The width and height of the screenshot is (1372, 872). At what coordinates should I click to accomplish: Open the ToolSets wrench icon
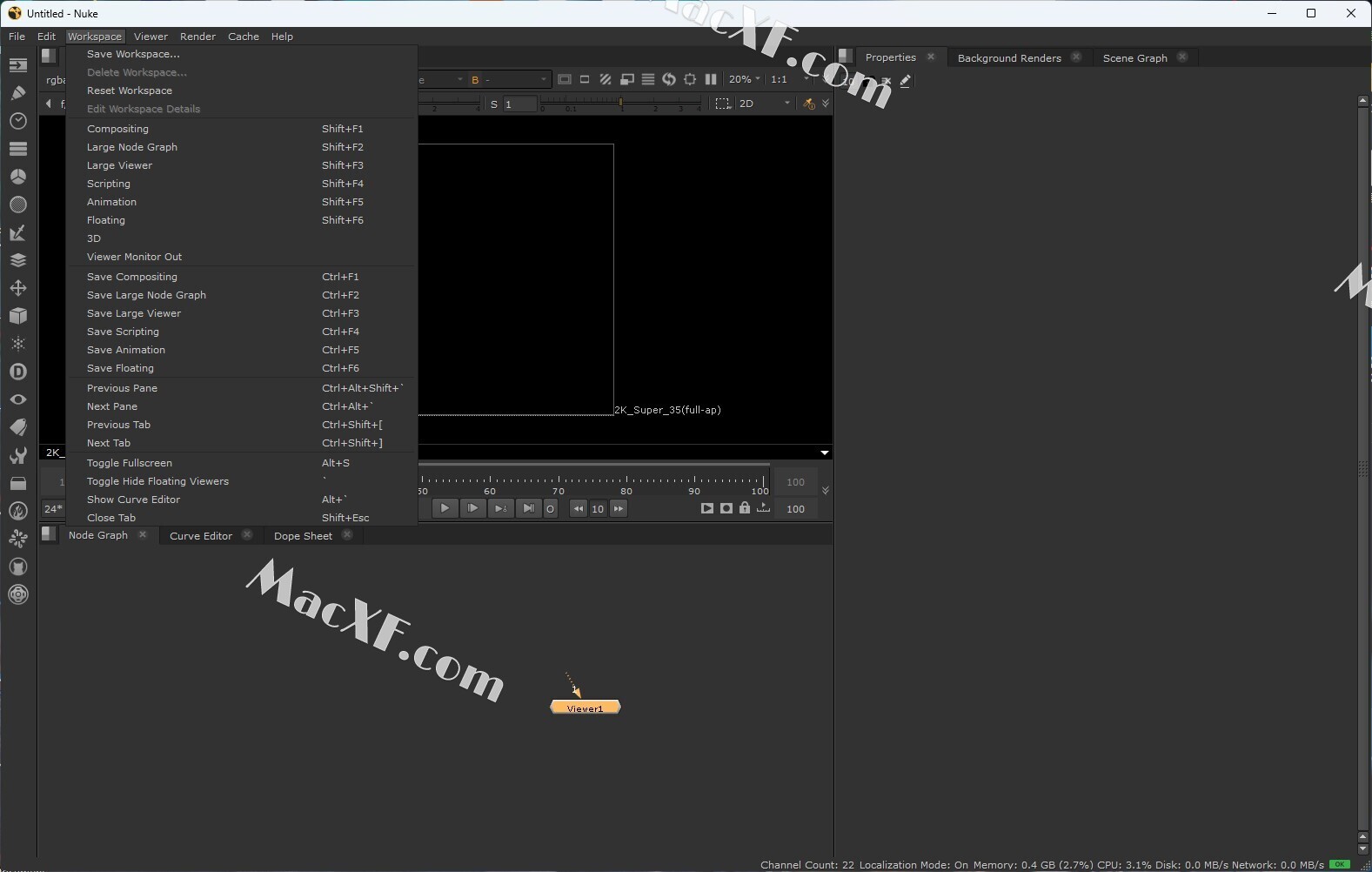click(x=17, y=454)
